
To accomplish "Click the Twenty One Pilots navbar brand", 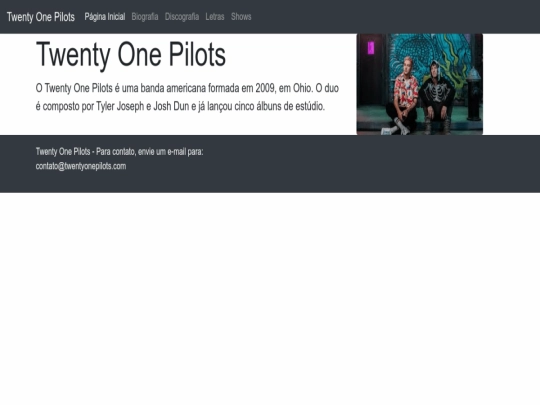I will pos(41,17).
